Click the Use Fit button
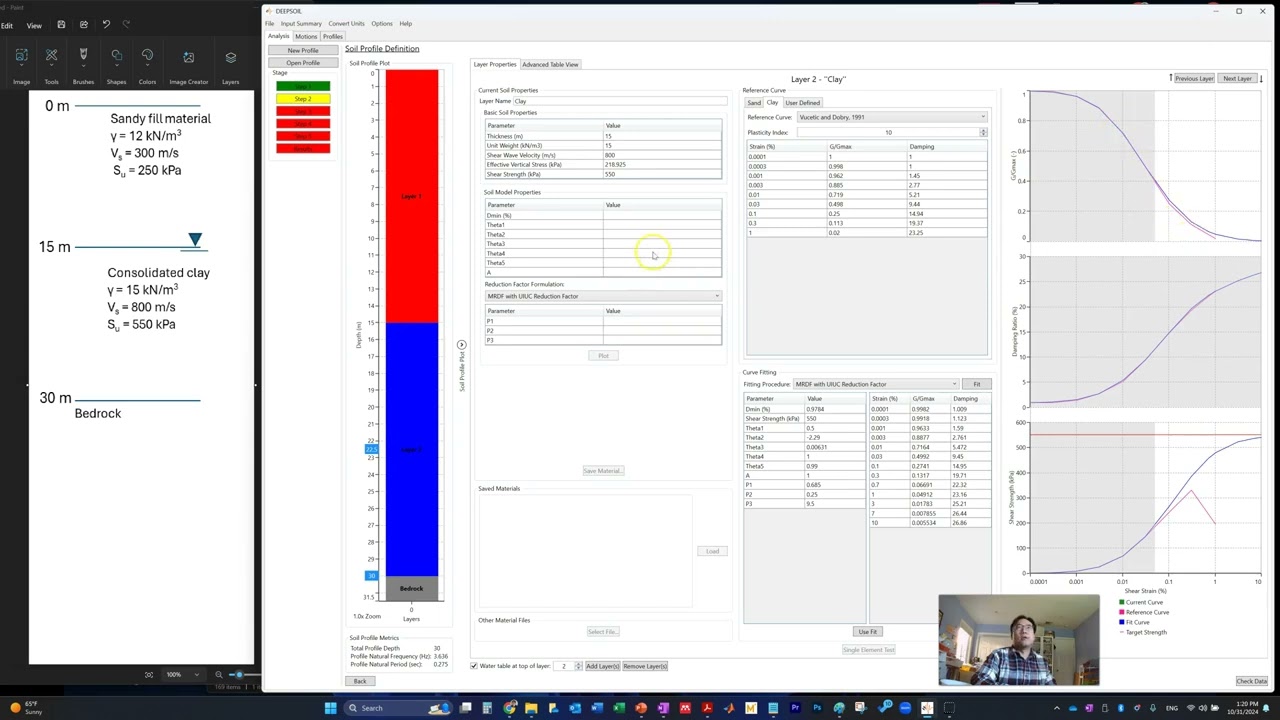 click(x=867, y=632)
